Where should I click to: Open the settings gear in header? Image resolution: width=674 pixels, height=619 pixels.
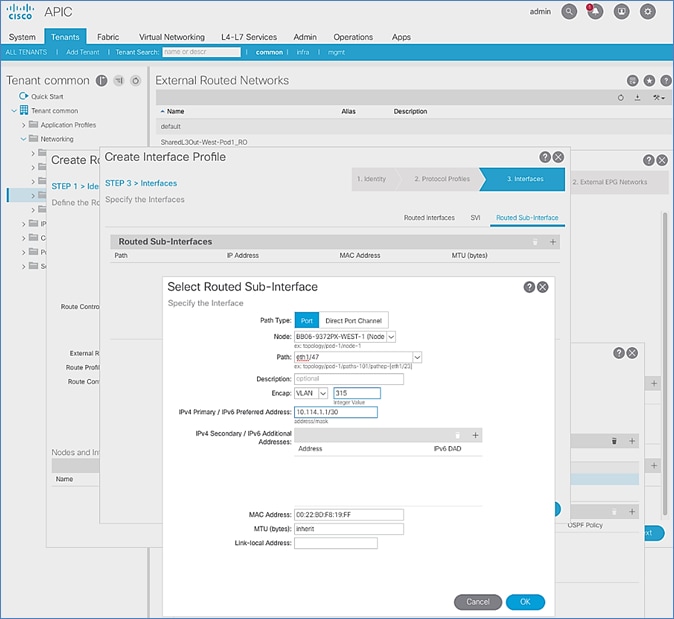(648, 12)
